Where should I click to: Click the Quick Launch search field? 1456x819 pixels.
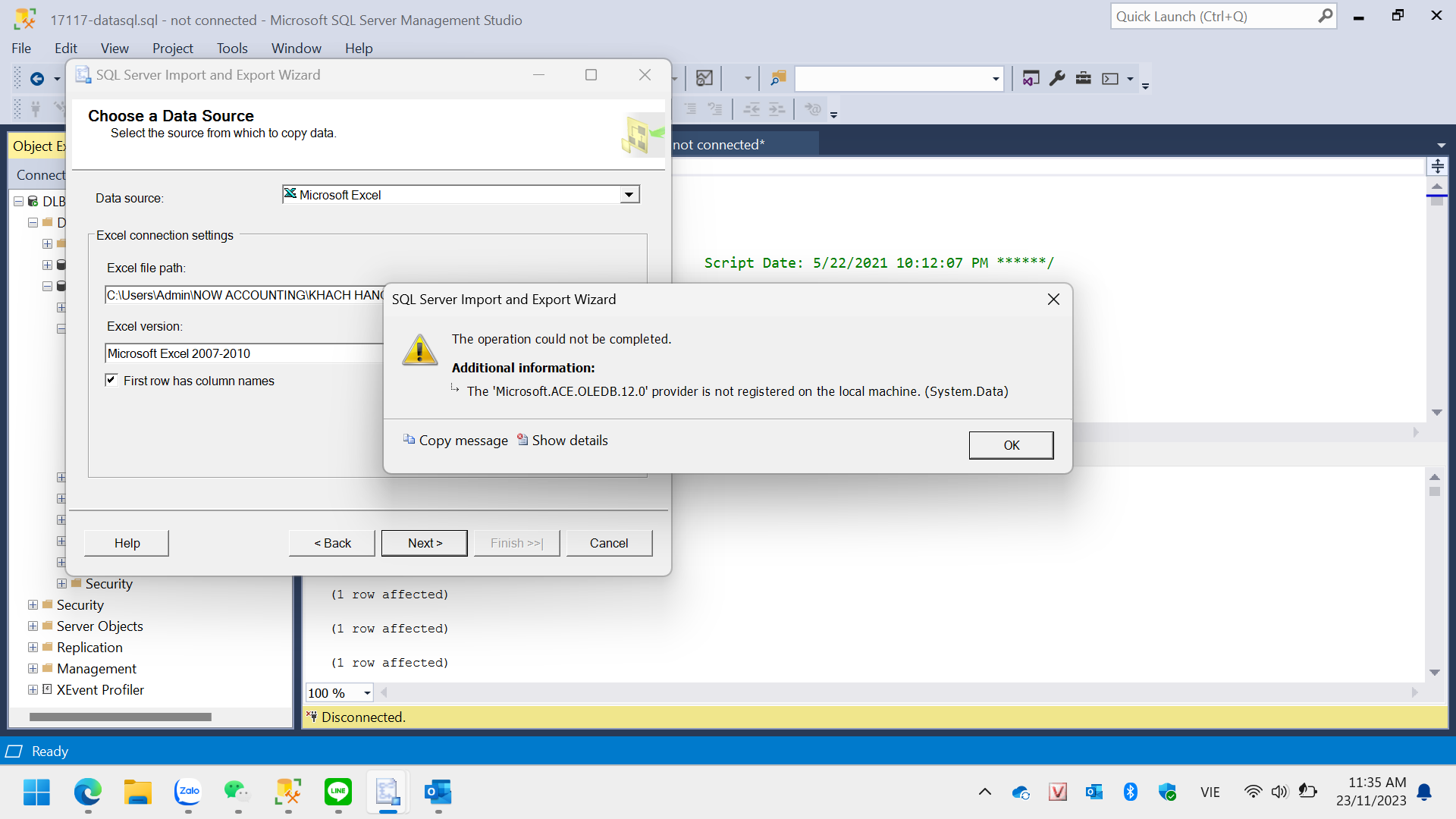pos(1213,17)
